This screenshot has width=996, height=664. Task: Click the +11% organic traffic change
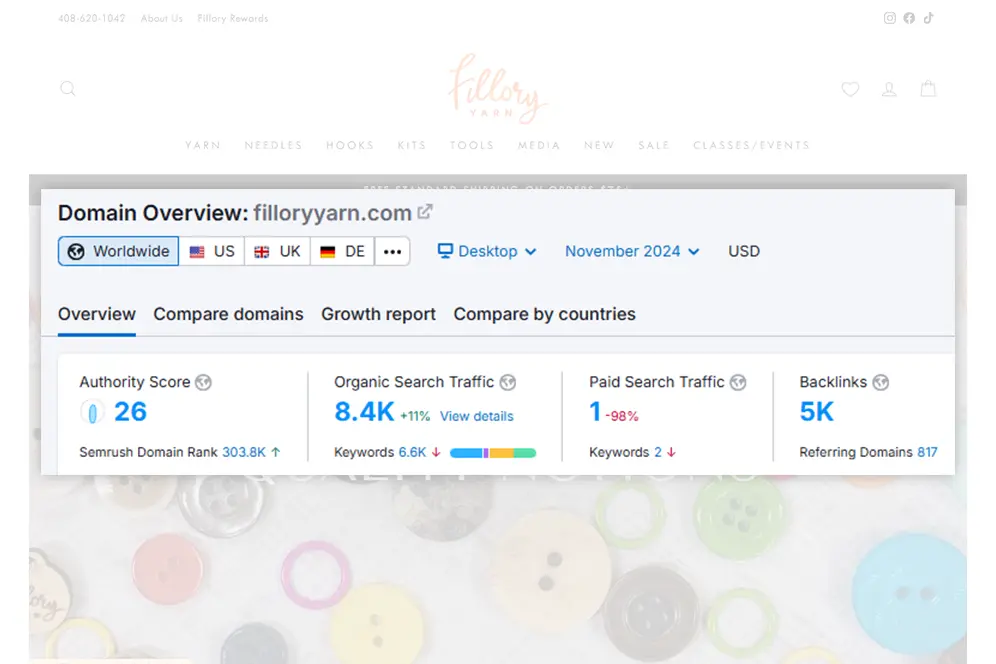point(415,416)
